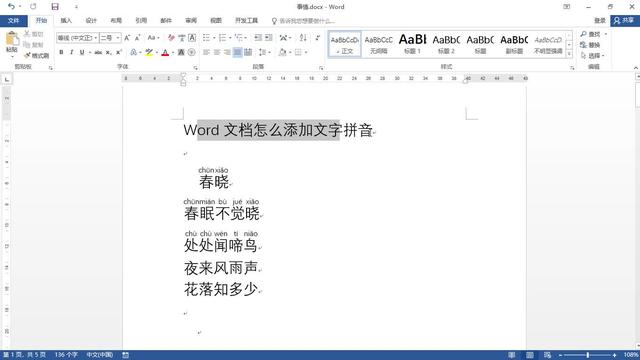Open the File (文件) tab
The width and height of the screenshot is (640, 360).
[13, 20]
